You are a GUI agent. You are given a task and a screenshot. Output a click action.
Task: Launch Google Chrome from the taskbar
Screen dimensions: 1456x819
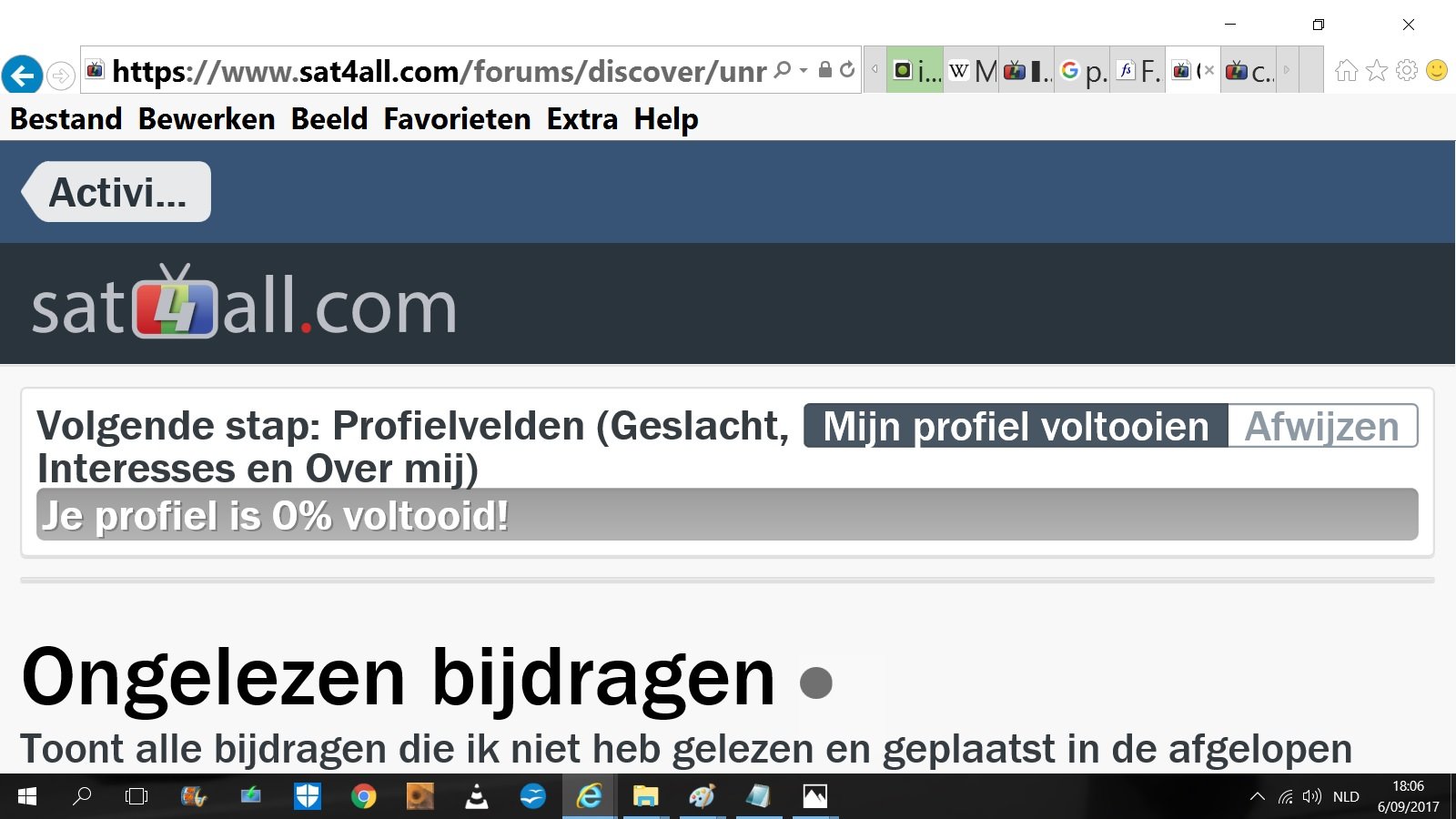364,797
